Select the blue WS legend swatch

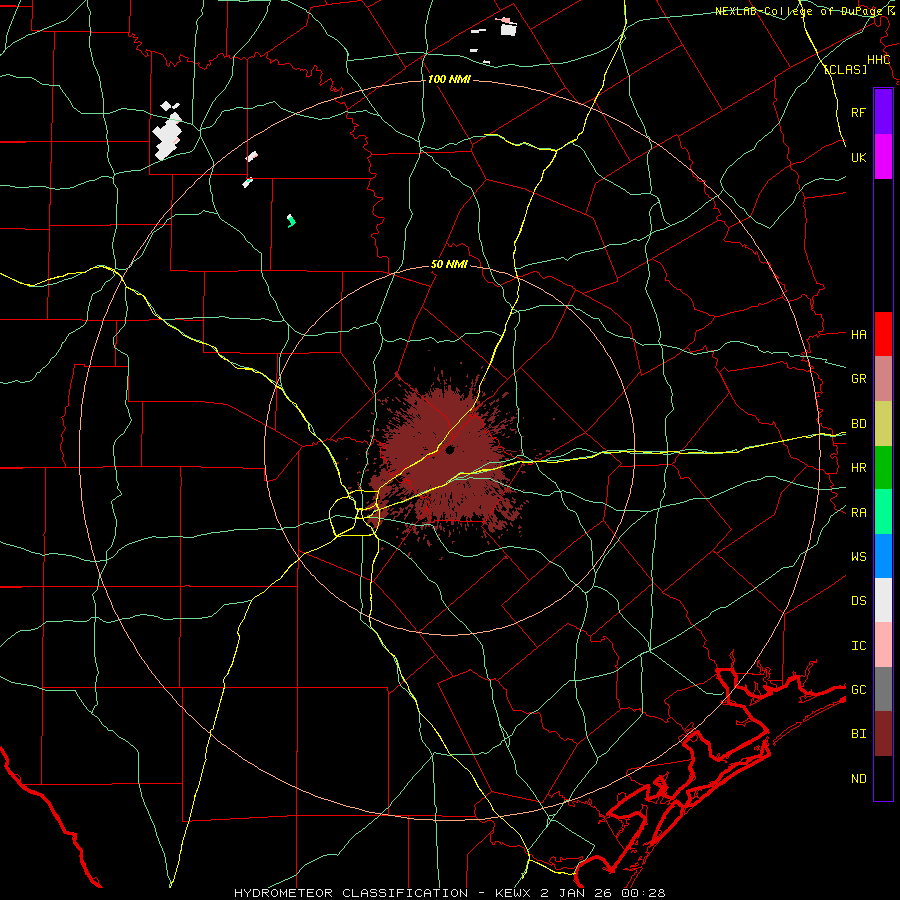[x=883, y=556]
